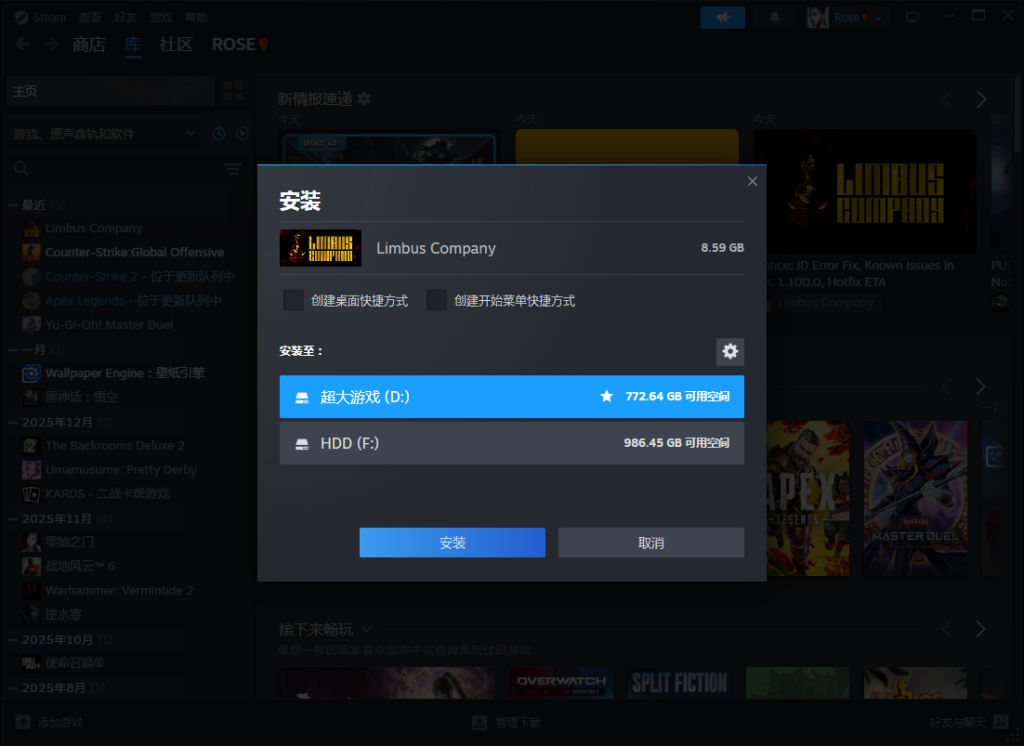
Task: Click the install dialog settings gear icon
Action: point(730,351)
